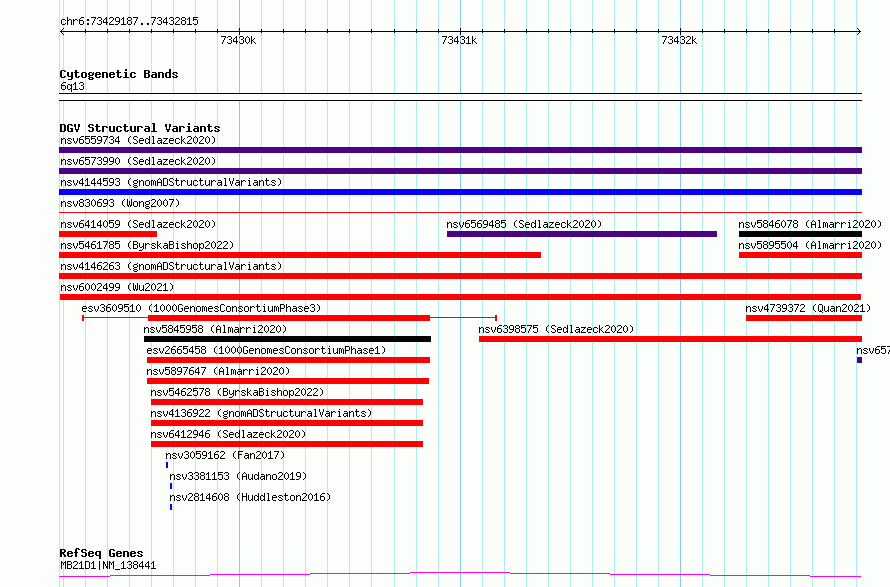Screen dimensions: 890x587
Task: Select nsv3059162 (Fan2017) label
Action: click(x=225, y=455)
